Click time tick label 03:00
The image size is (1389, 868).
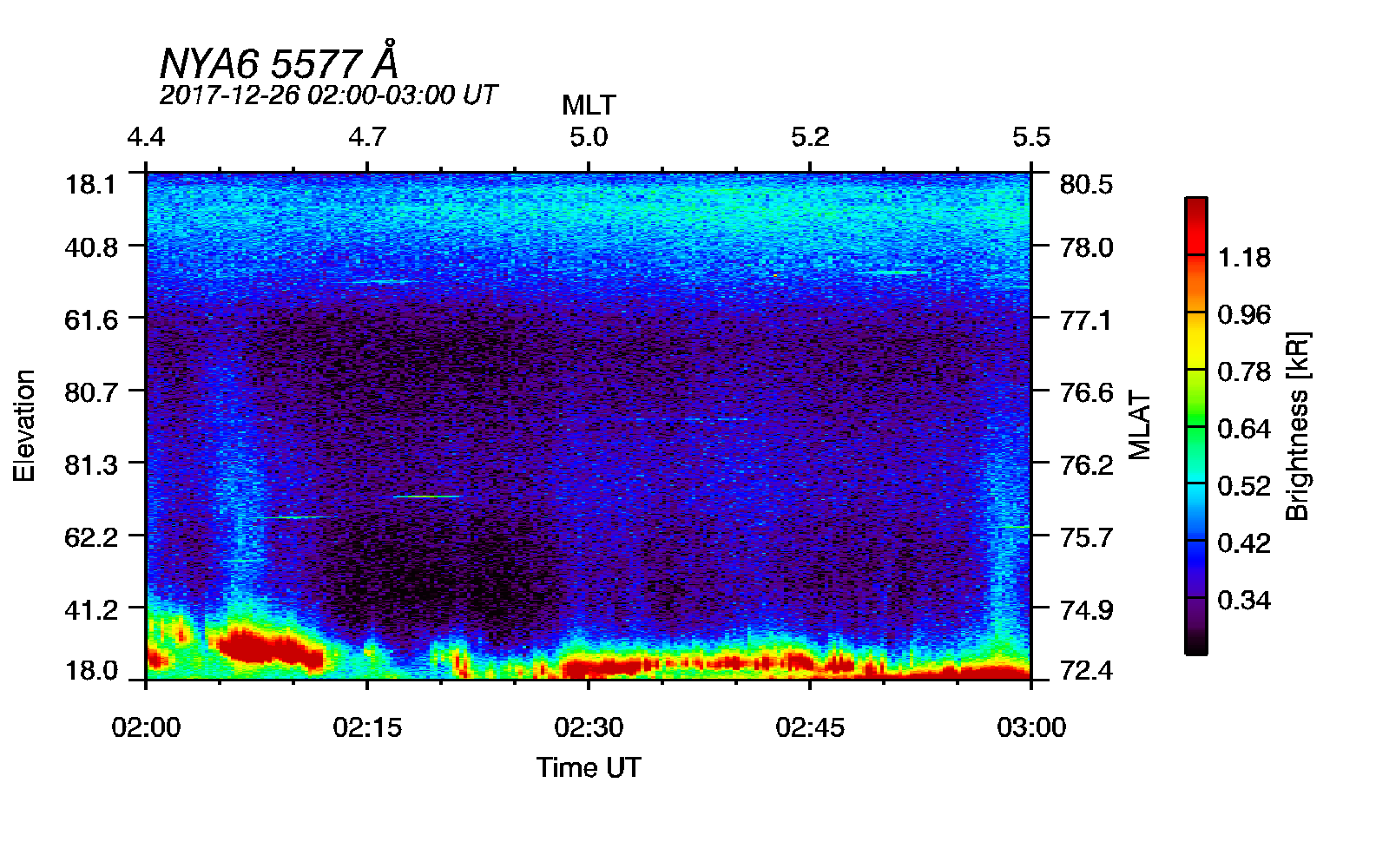(x=1031, y=727)
